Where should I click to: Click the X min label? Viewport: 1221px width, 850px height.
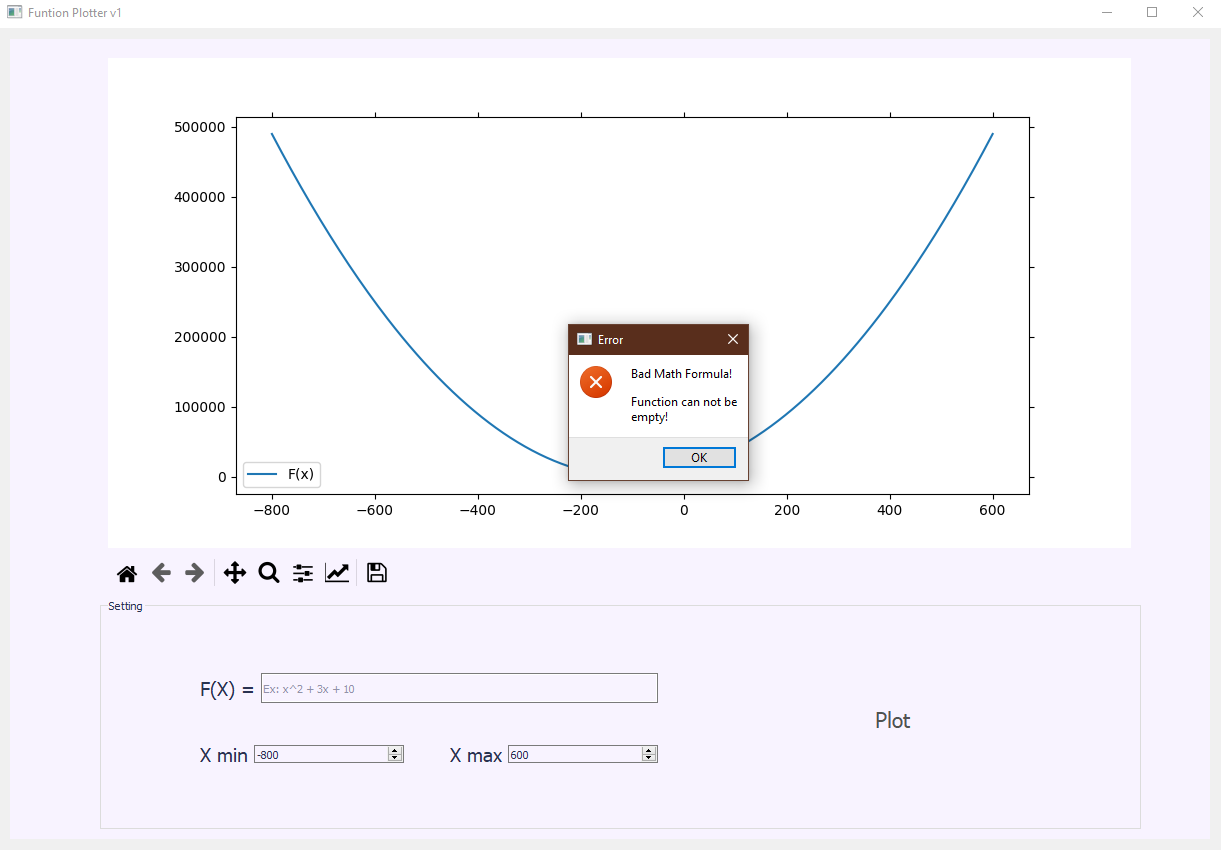(224, 755)
